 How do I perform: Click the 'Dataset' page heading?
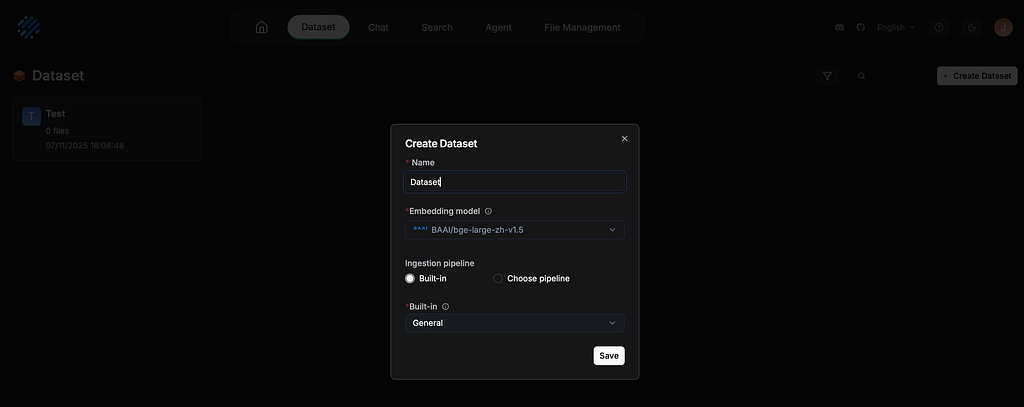(58, 76)
